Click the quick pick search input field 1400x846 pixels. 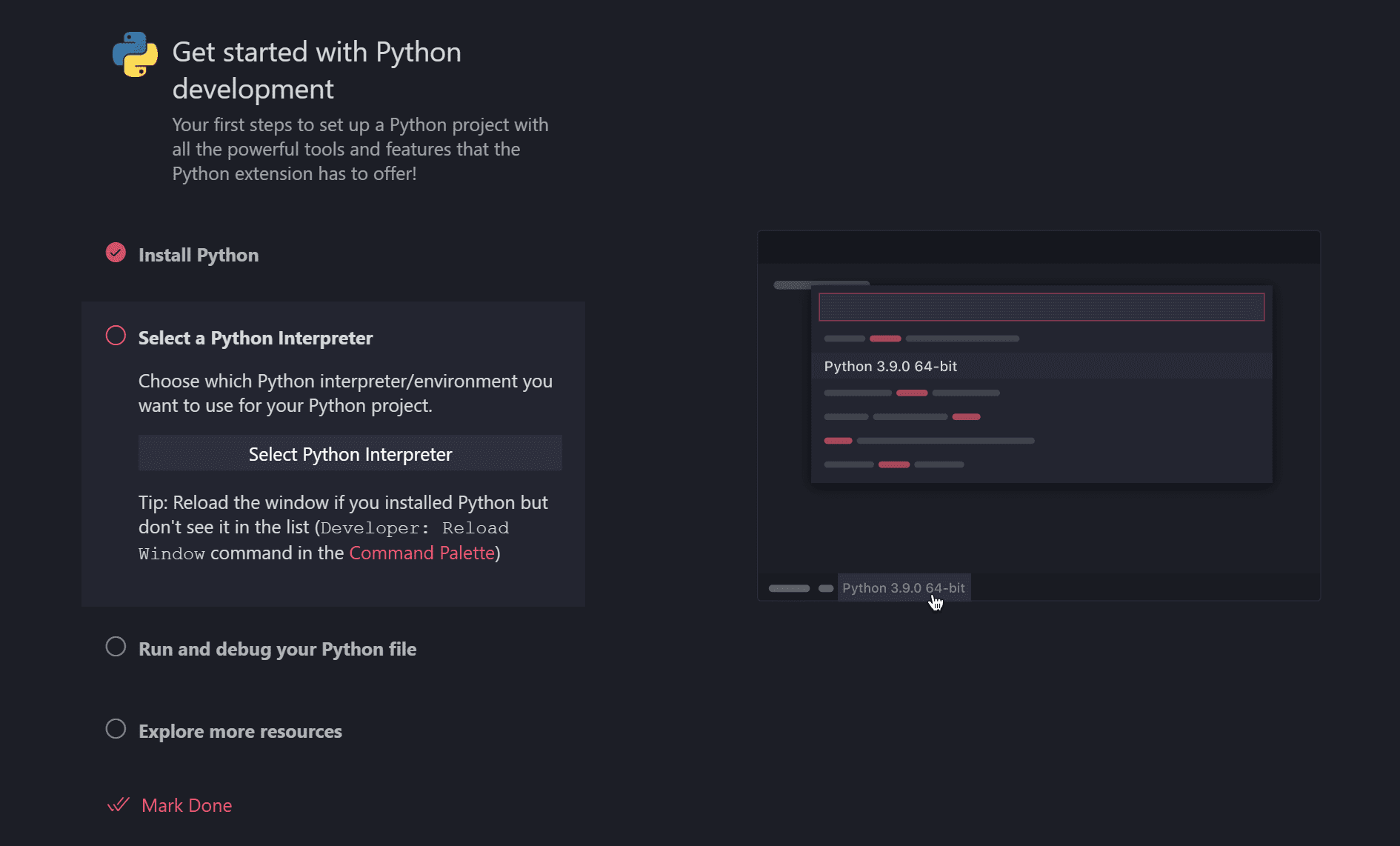pyautogui.click(x=1041, y=306)
